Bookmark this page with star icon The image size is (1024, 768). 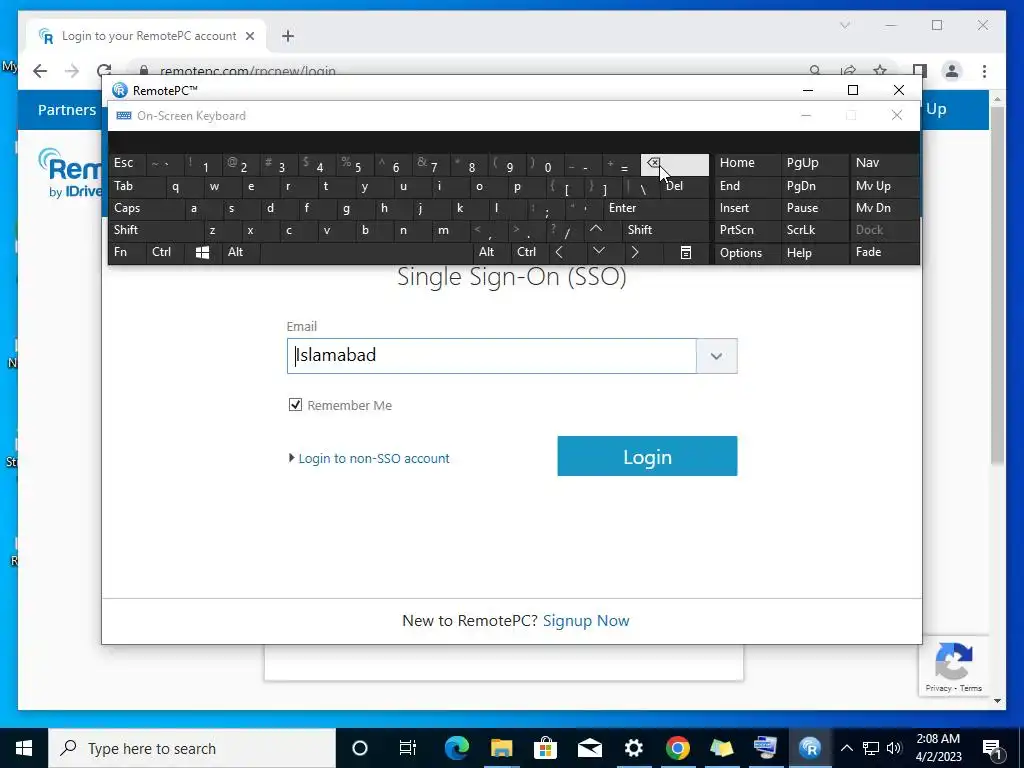(x=880, y=71)
